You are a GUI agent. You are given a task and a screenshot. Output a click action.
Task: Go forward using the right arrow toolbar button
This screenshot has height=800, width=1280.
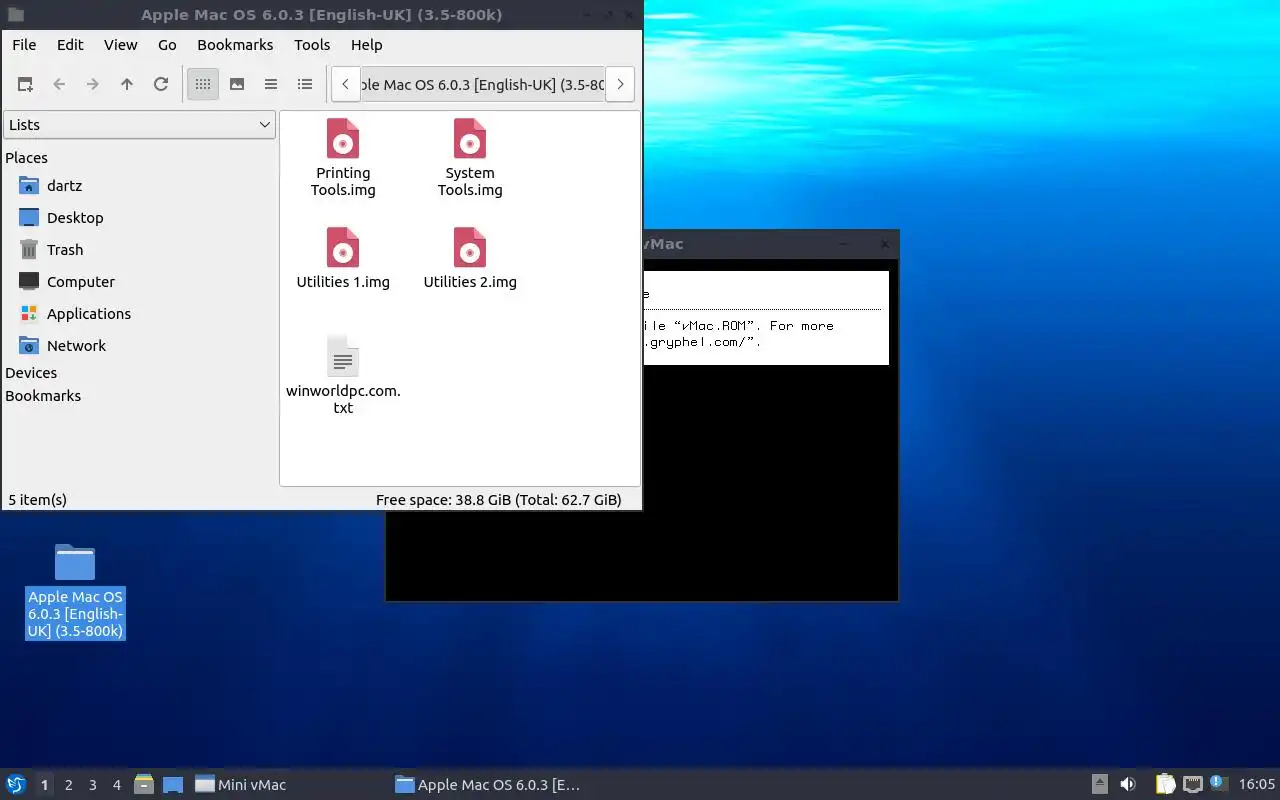93,84
